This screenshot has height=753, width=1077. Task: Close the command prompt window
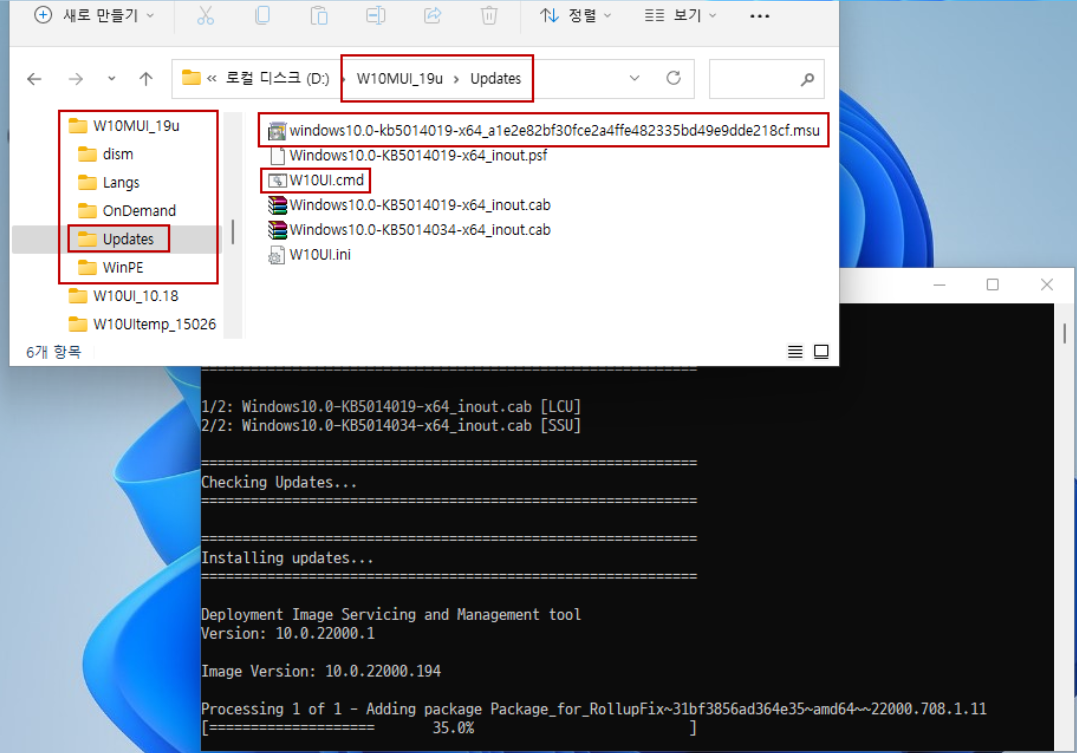click(x=1047, y=284)
